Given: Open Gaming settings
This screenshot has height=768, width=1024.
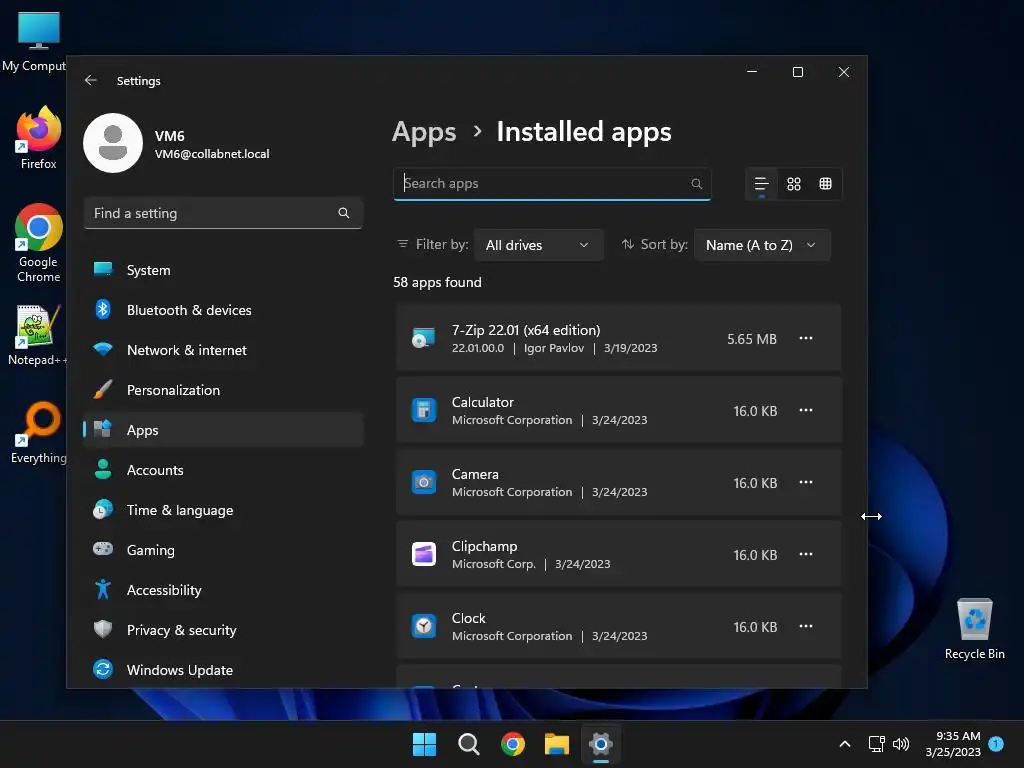Looking at the screenshot, I should point(223,550).
